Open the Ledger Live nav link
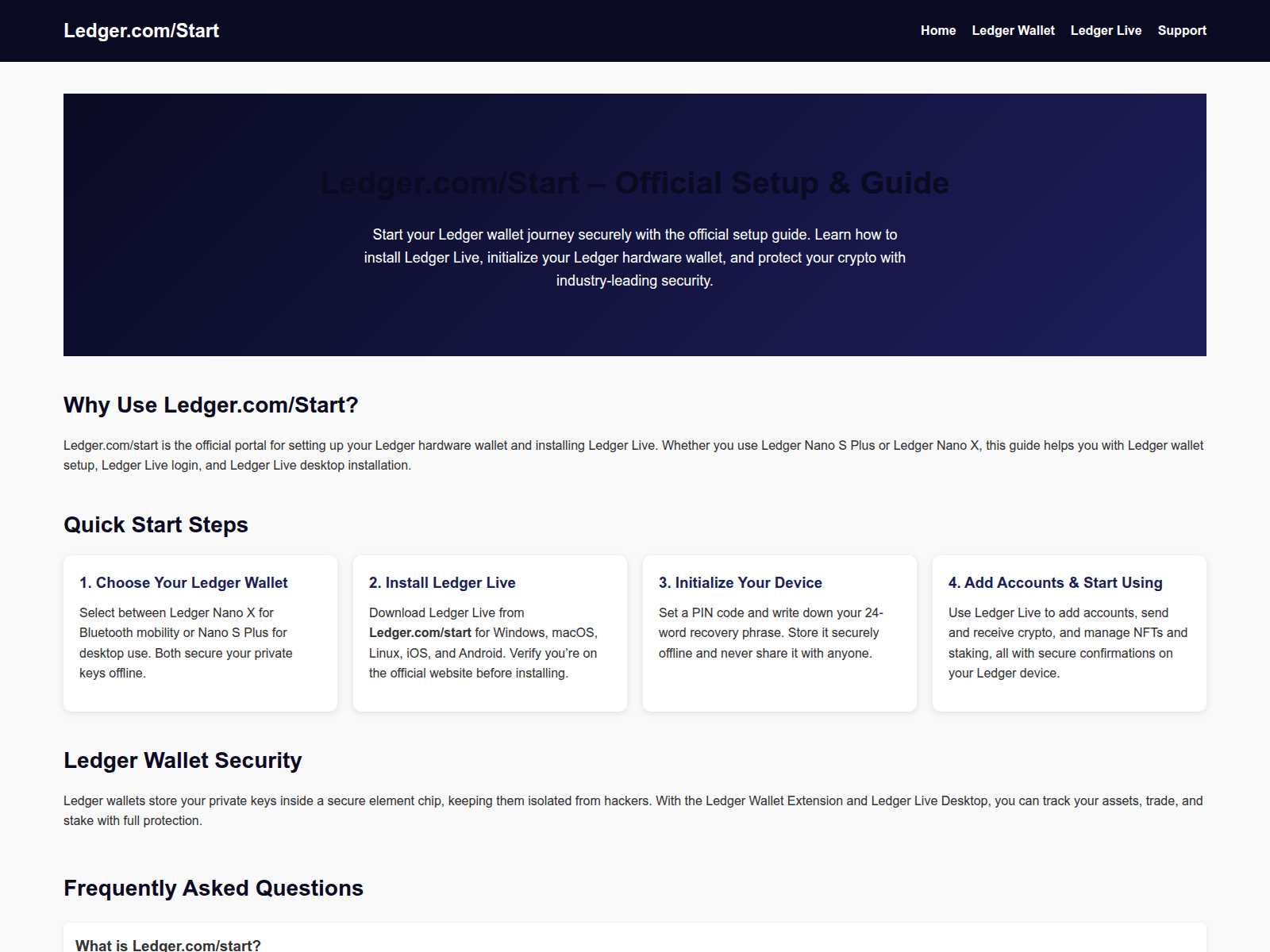Screen dimensions: 1270x952 pos(1106,31)
